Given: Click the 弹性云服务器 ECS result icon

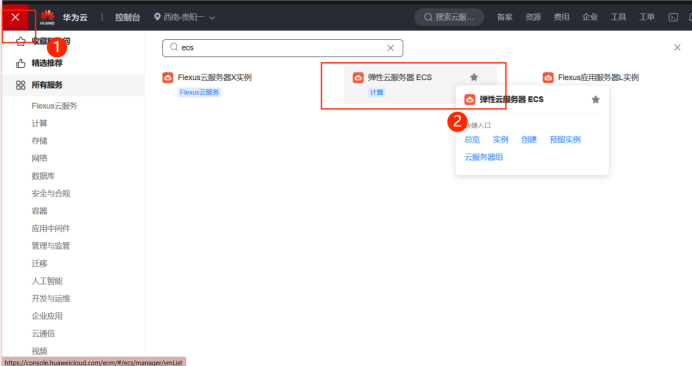Looking at the screenshot, I should pos(358,78).
